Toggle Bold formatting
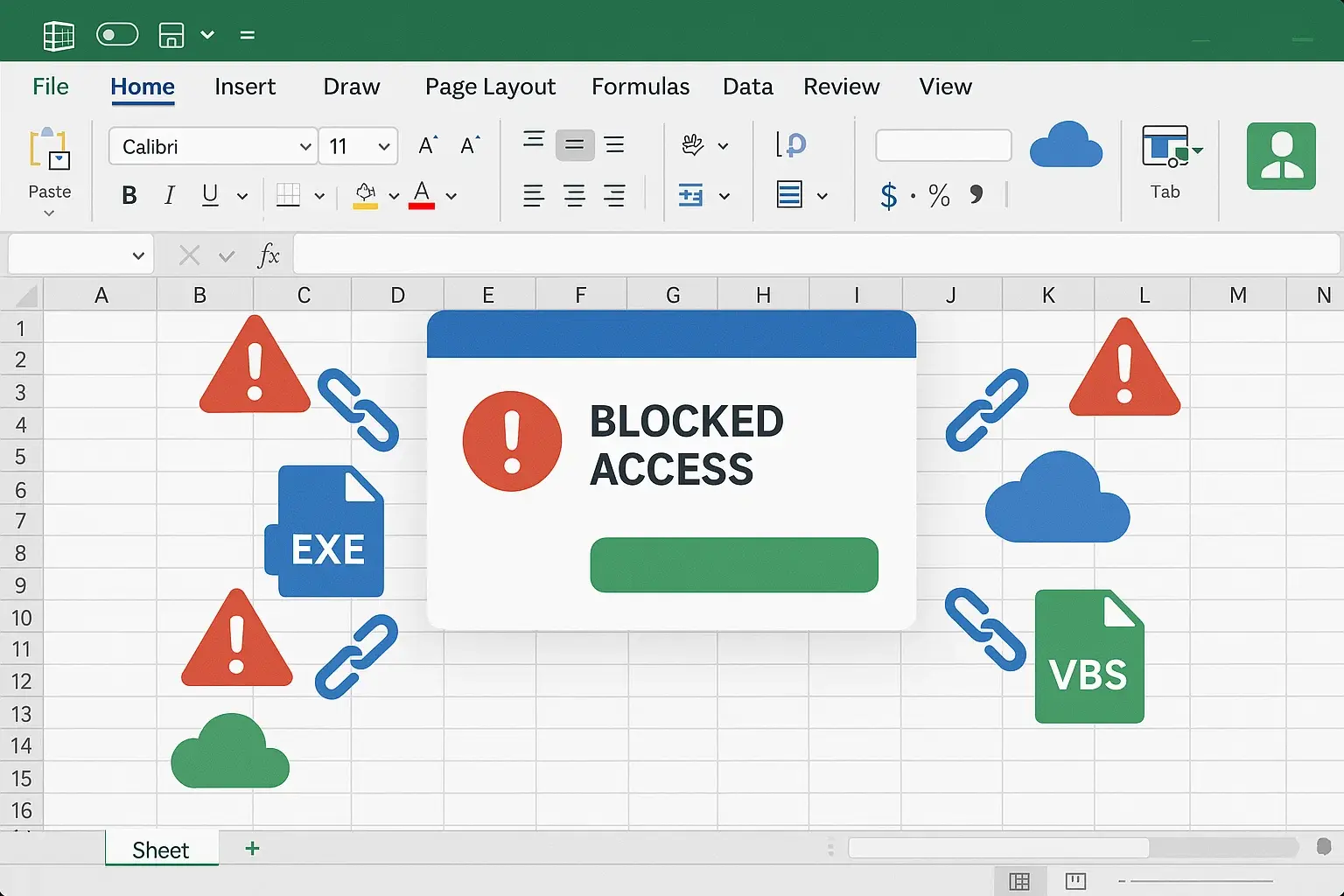 [x=129, y=196]
